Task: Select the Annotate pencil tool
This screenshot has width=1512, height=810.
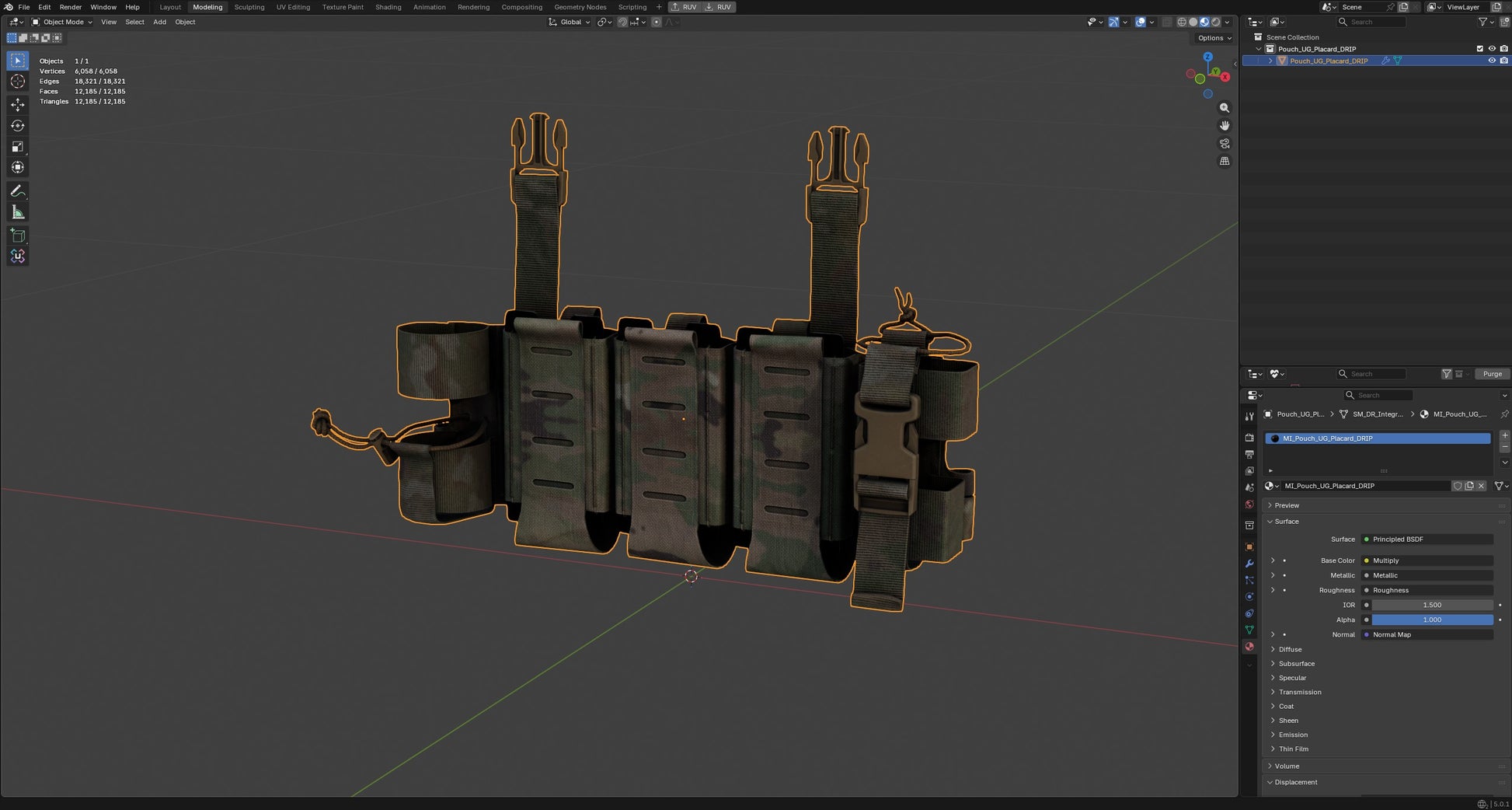Action: click(18, 191)
